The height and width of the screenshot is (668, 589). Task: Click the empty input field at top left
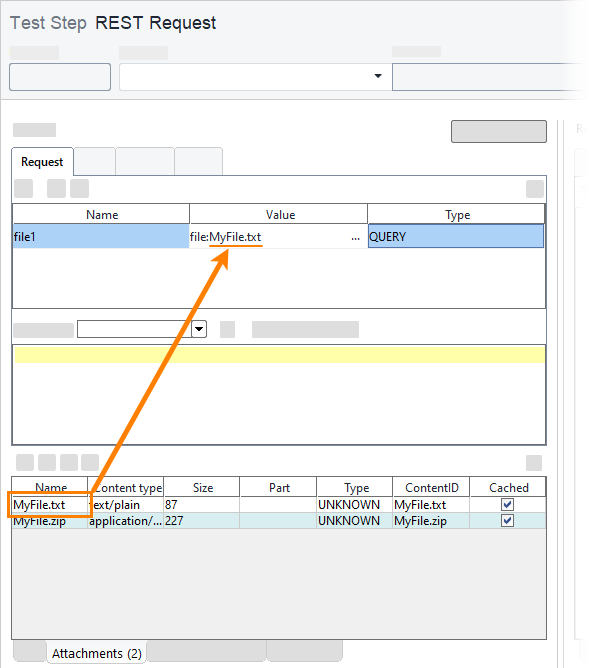click(x=60, y=77)
